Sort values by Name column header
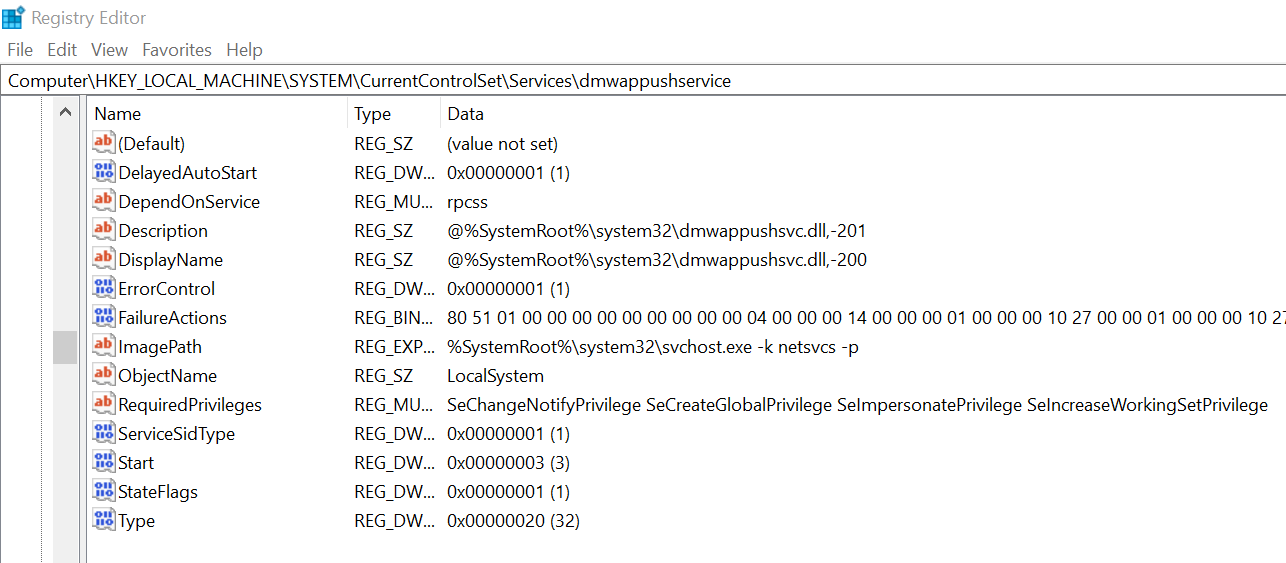Screen dimensions: 1286x563 (118, 114)
